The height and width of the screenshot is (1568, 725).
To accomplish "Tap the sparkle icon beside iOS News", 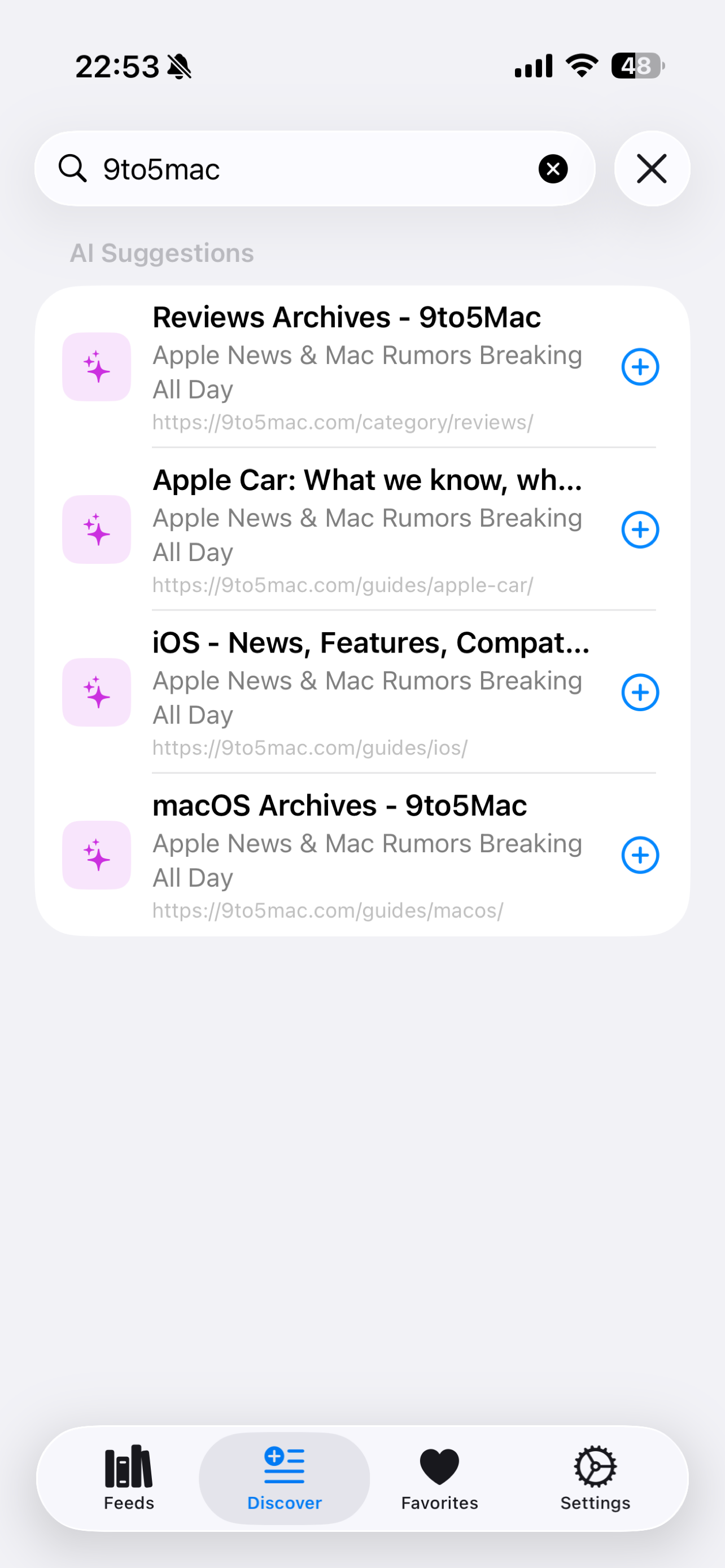I will tap(97, 692).
